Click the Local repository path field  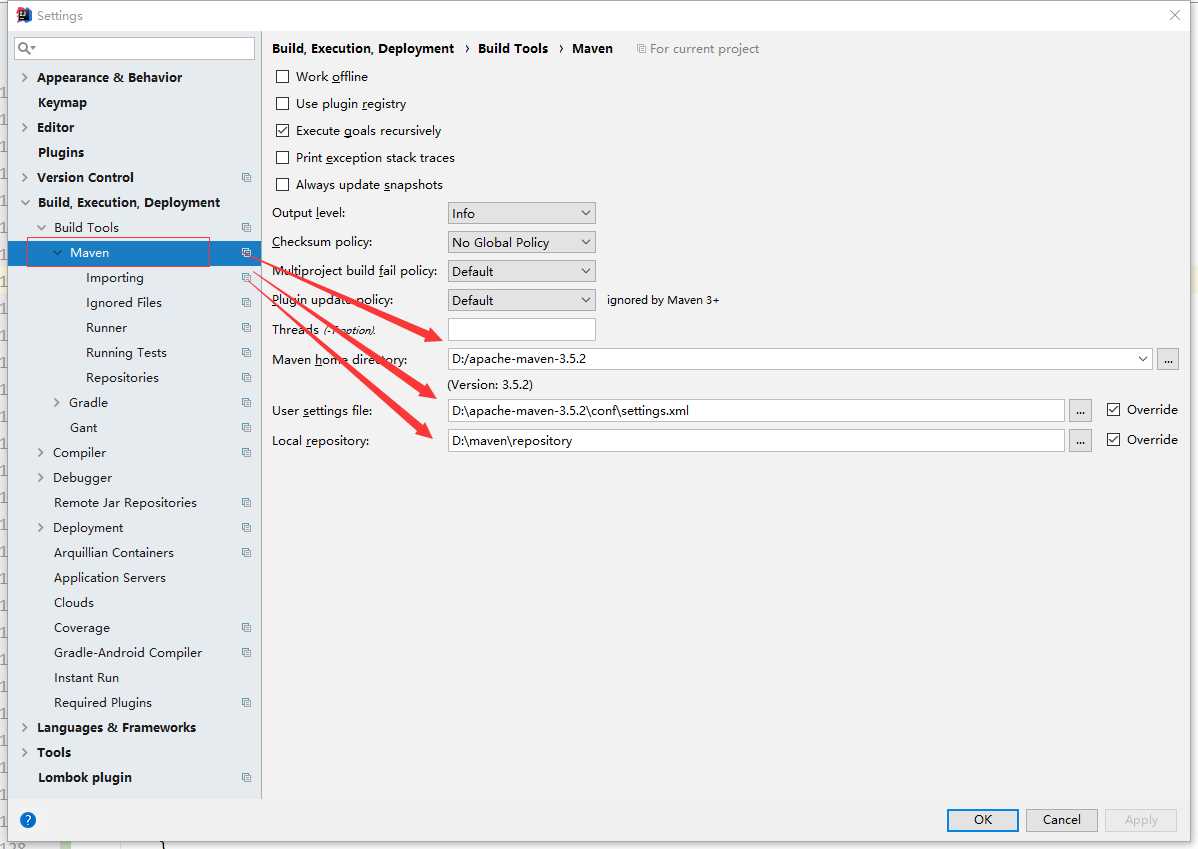click(756, 440)
